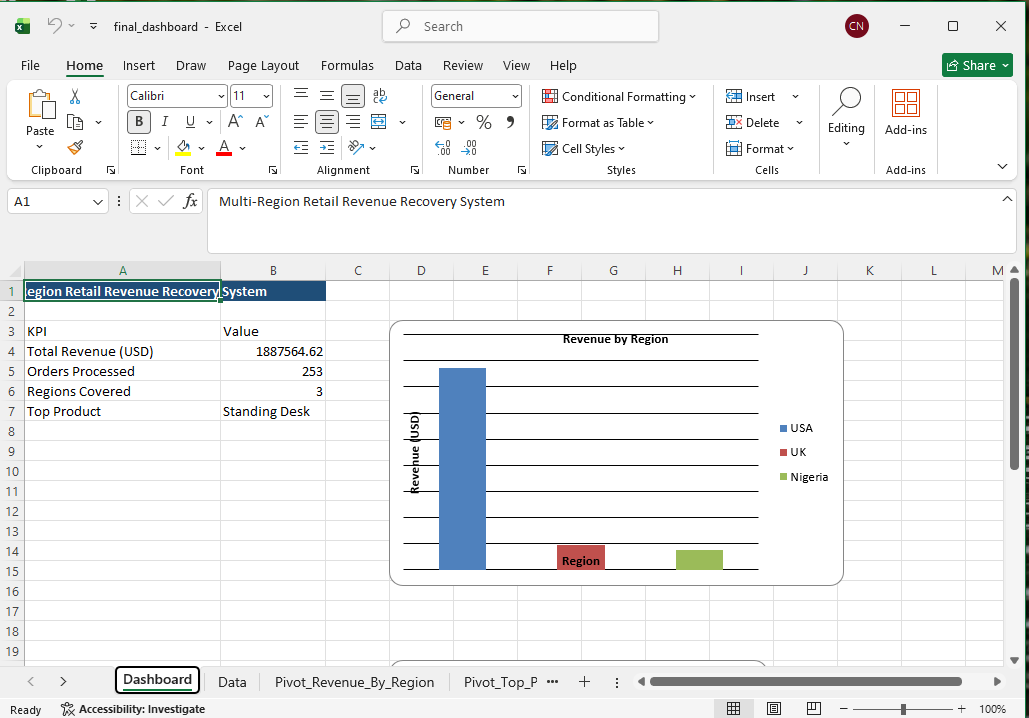Viewport: 1029px width, 718px height.
Task: Click the Search box in title bar
Action: pos(520,26)
